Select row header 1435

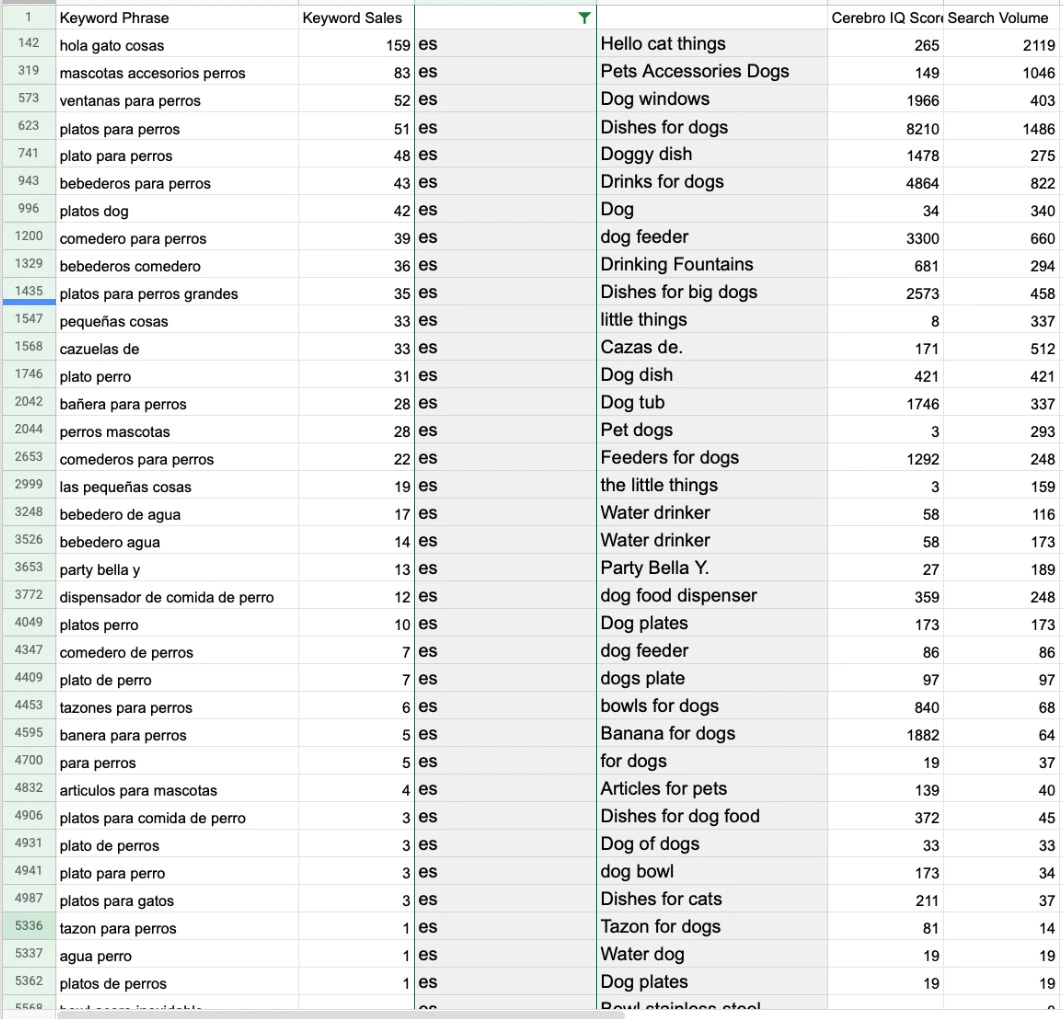pos(28,292)
